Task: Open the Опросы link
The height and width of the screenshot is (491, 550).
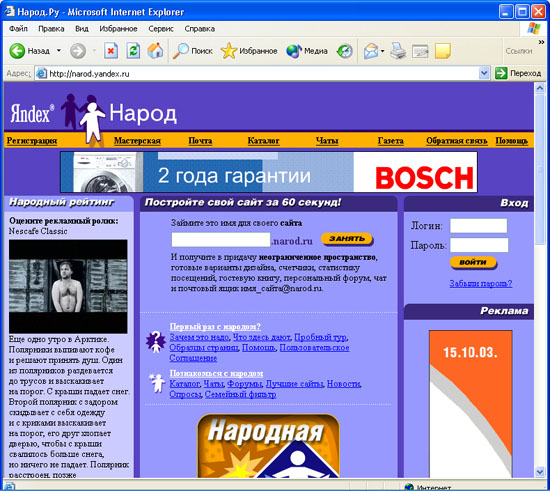Action: pyautogui.click(x=185, y=395)
